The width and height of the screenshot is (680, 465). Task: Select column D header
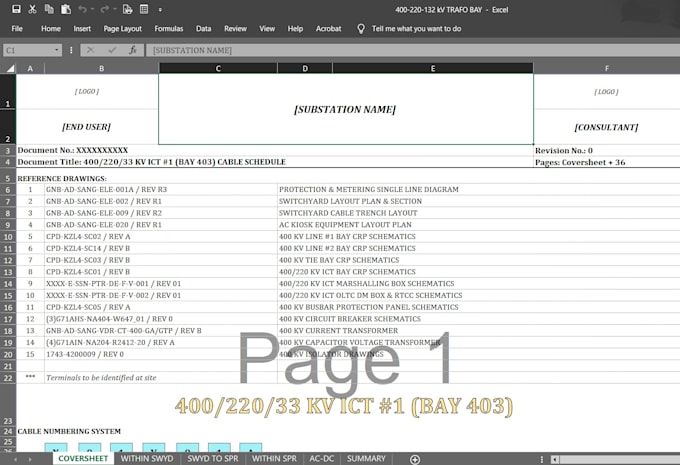305,68
